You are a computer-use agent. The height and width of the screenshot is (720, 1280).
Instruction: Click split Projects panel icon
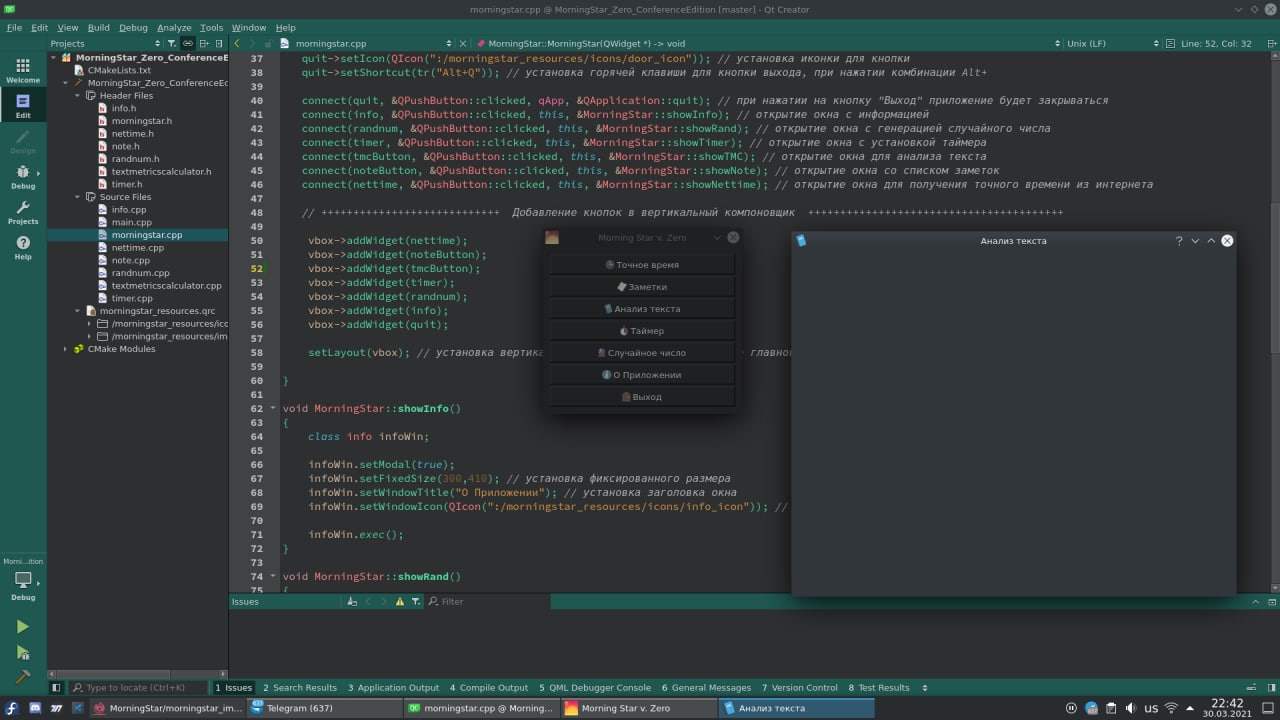pyautogui.click(x=203, y=43)
